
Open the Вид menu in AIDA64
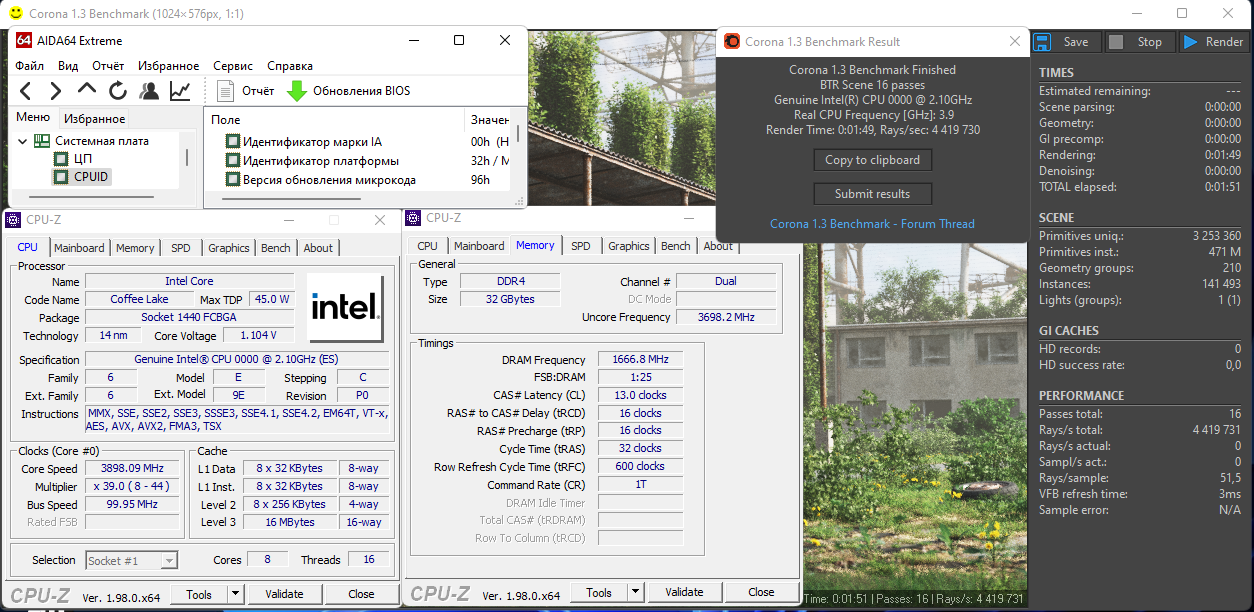[68, 66]
